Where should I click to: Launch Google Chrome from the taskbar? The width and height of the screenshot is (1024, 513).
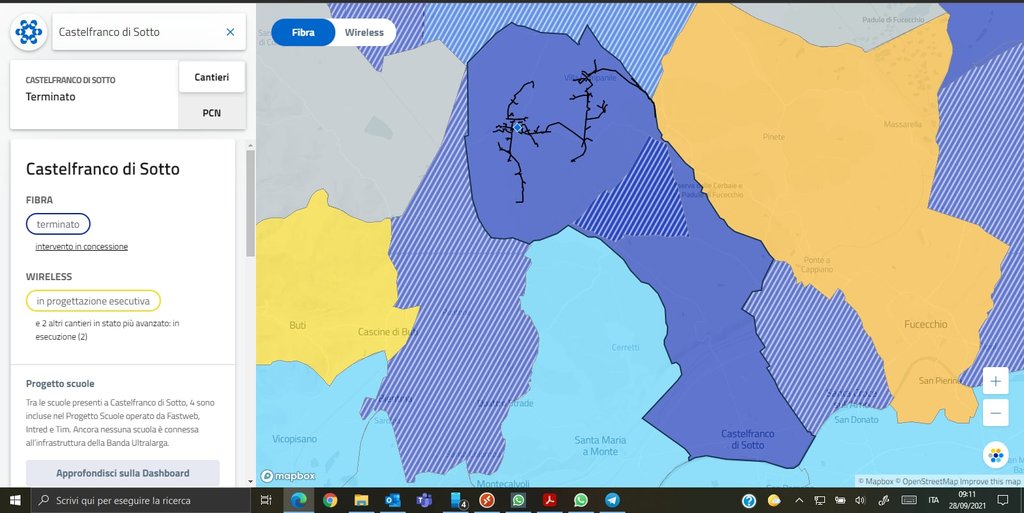(x=330, y=500)
